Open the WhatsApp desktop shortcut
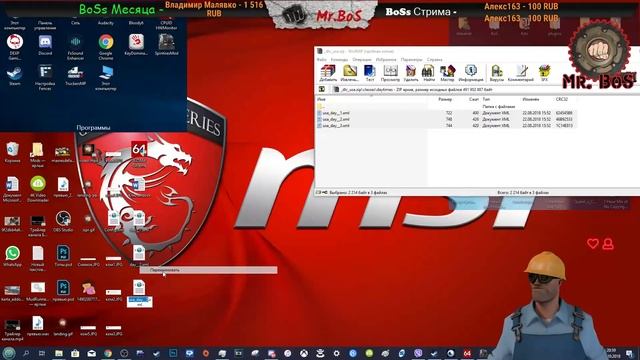640x360 pixels. [x=12, y=256]
